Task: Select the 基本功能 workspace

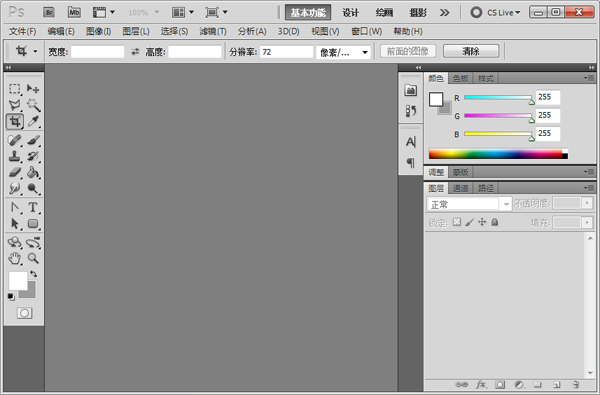Action: 308,13
